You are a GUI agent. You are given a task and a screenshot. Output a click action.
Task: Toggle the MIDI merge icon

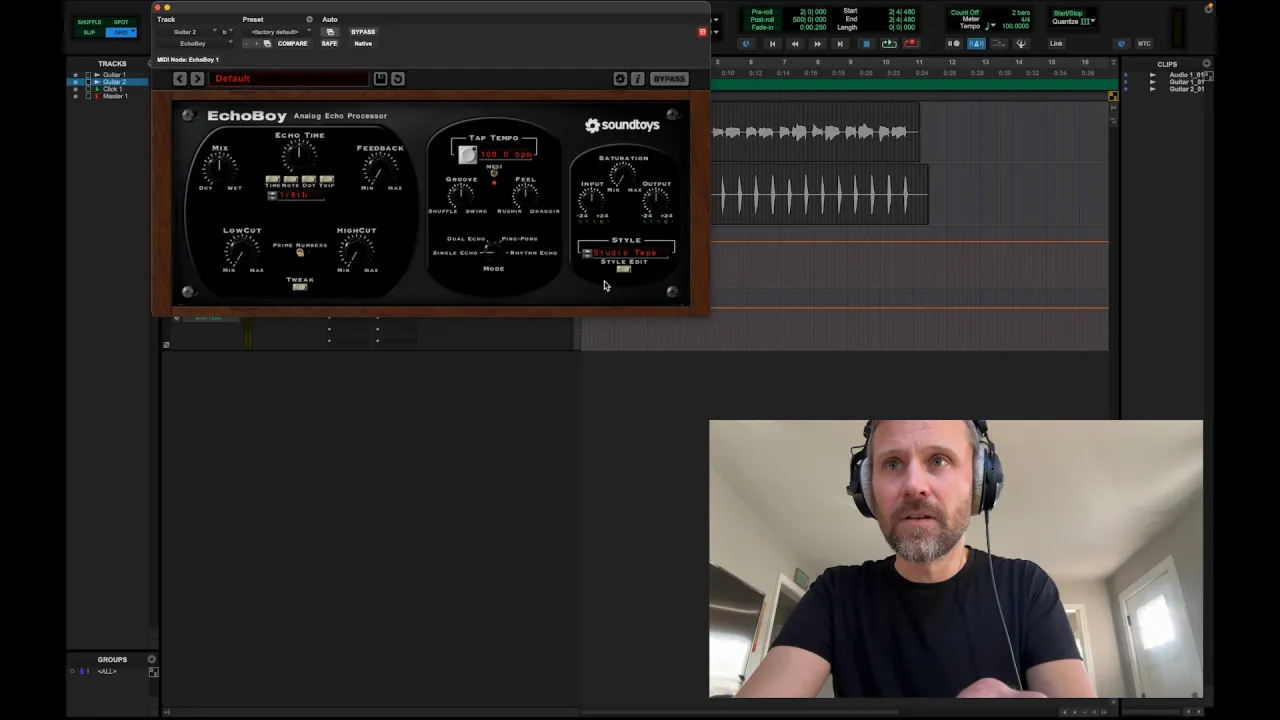999,43
